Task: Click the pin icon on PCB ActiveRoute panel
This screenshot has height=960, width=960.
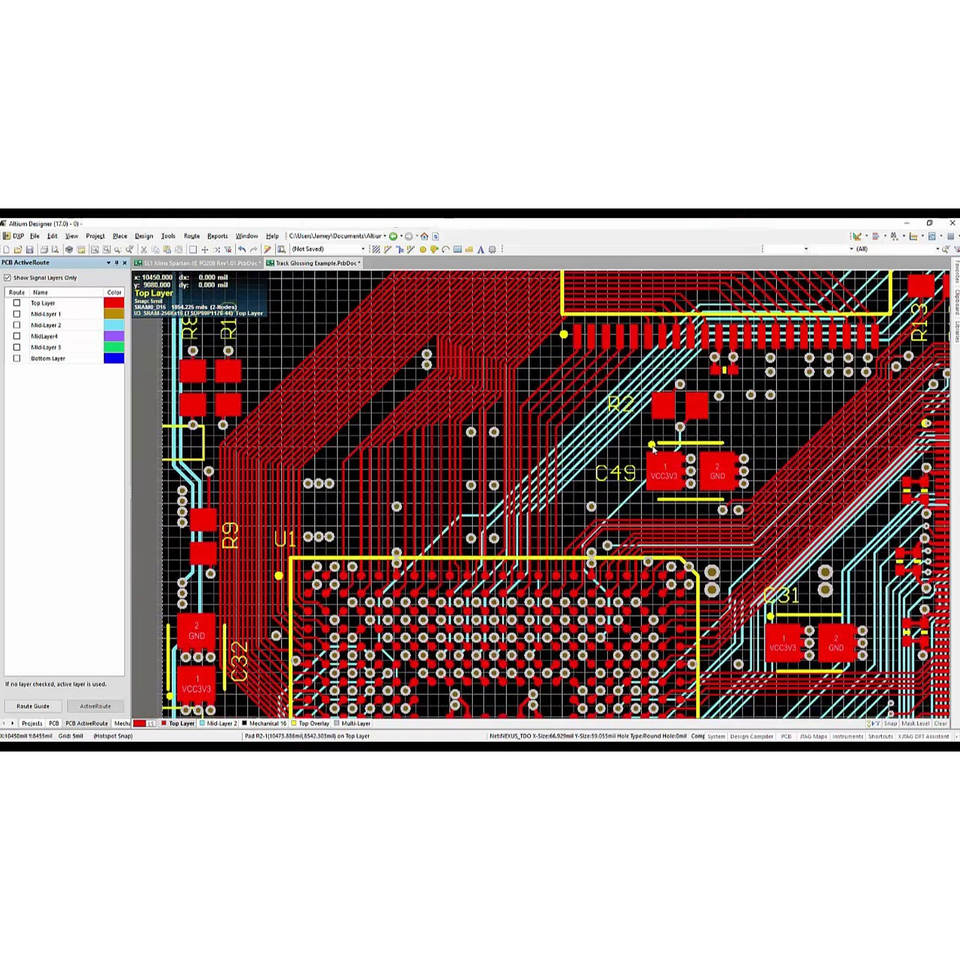Action: [116, 263]
